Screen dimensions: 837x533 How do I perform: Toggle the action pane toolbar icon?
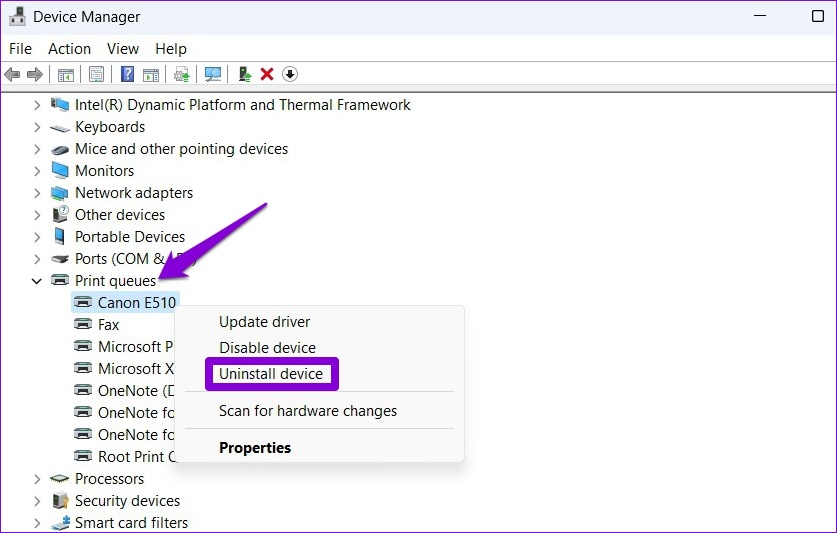[x=151, y=74]
